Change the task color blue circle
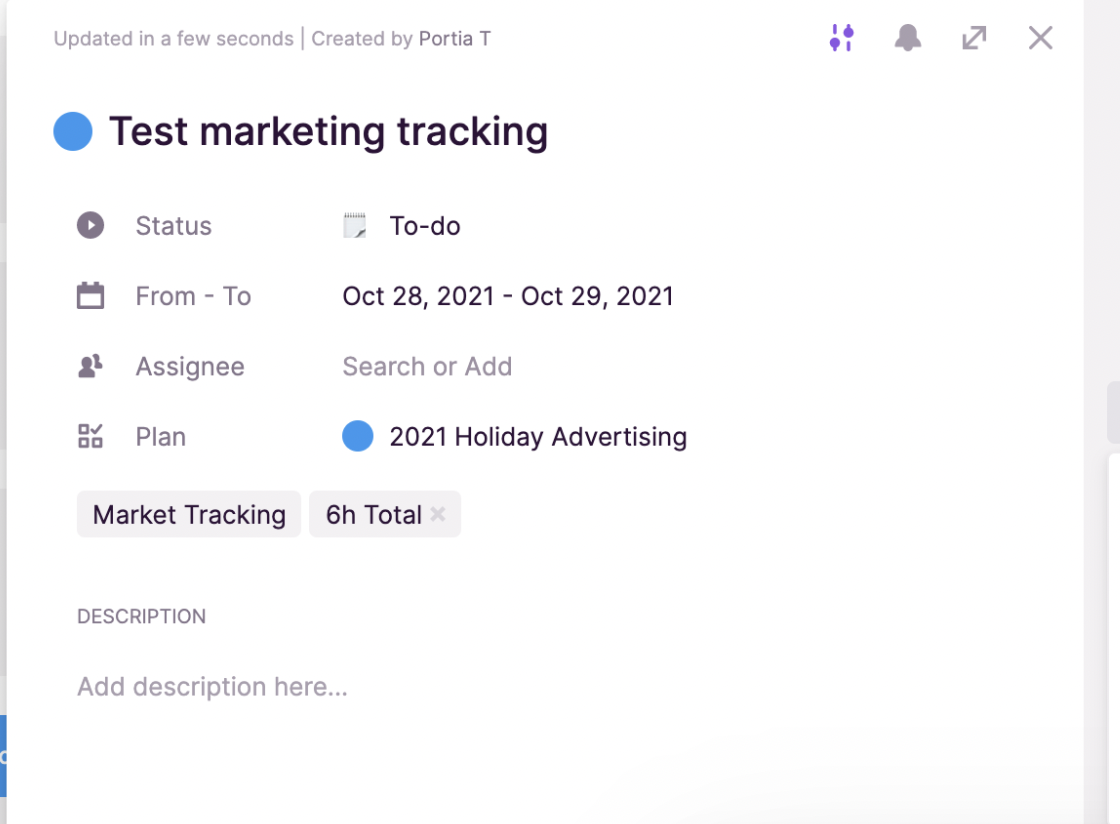Viewport: 1120px width, 824px height. [73, 131]
